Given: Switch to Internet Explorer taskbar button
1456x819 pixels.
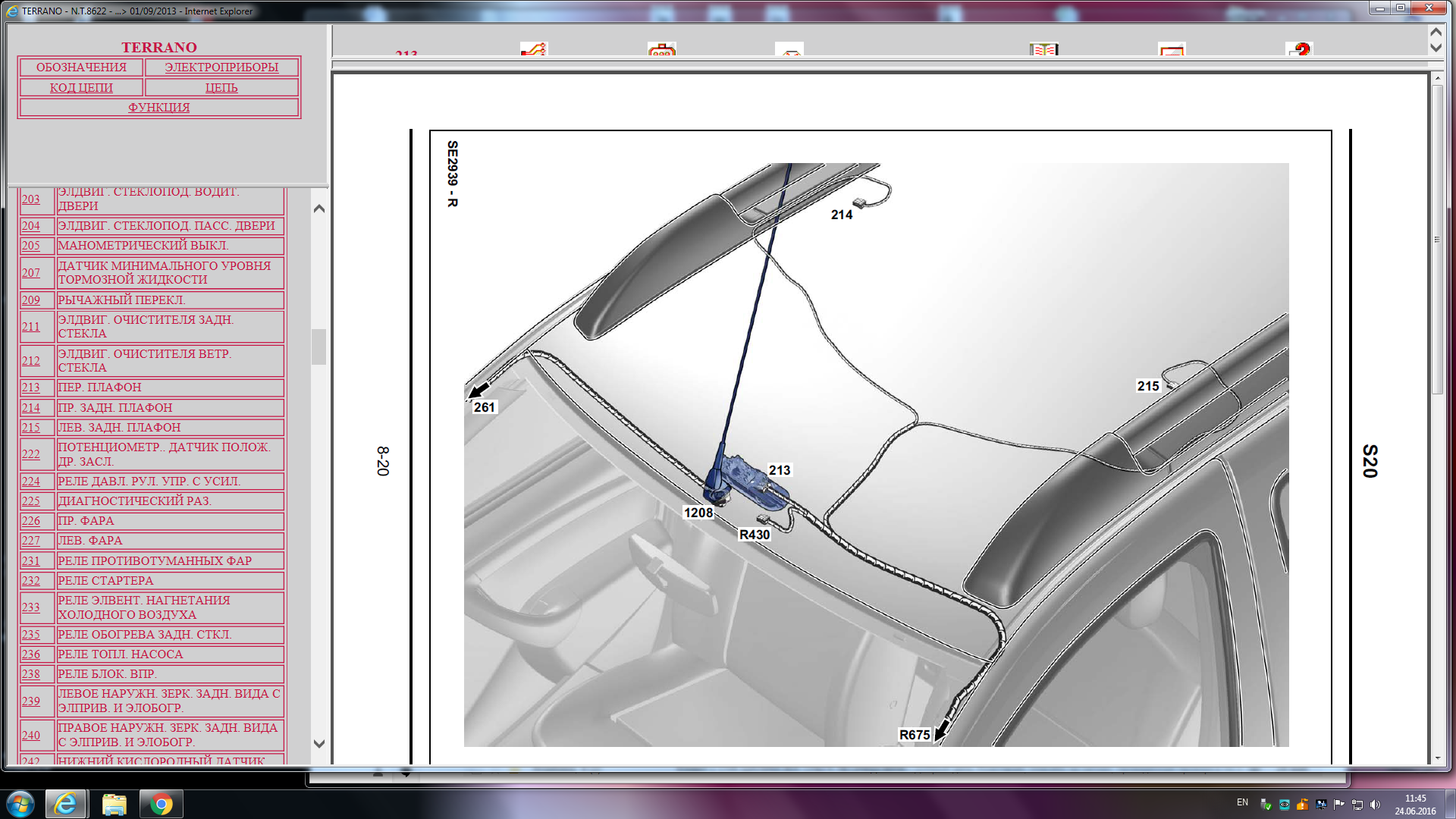Looking at the screenshot, I should [x=65, y=804].
